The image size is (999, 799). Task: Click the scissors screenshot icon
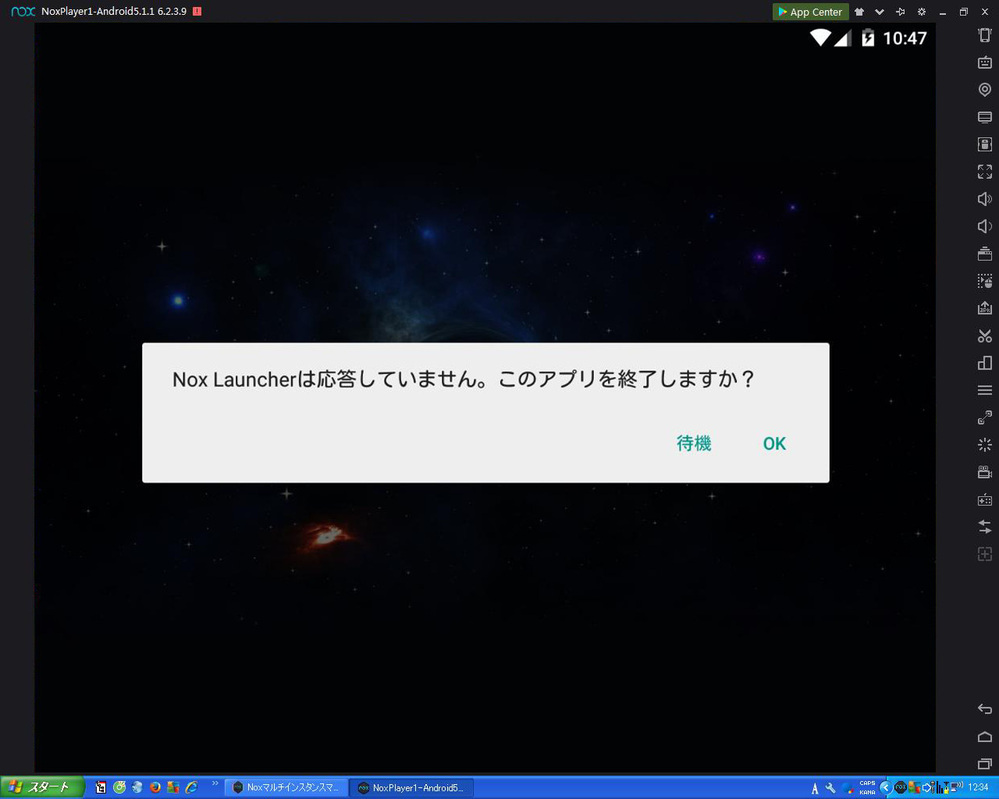[x=984, y=336]
